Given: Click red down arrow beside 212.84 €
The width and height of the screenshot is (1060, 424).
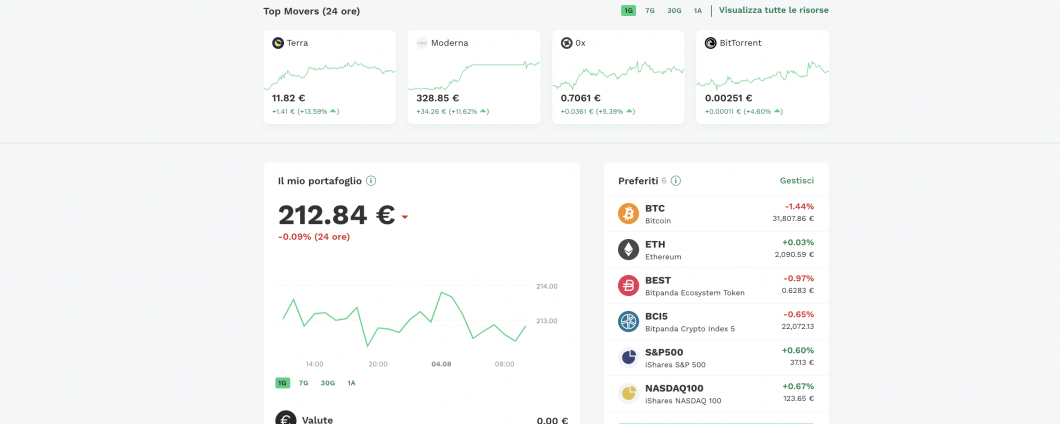Looking at the screenshot, I should (x=405, y=217).
